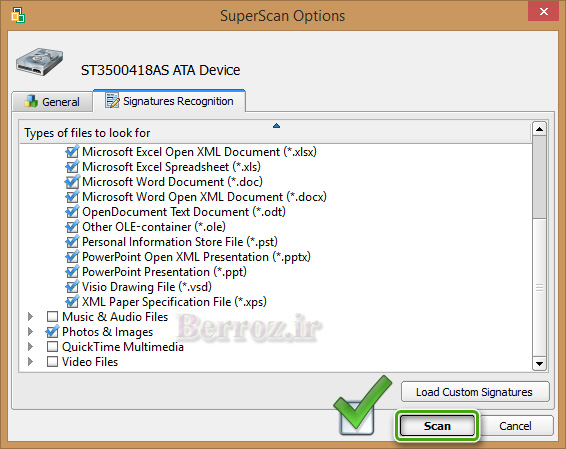This screenshot has width=566, height=449.
Task: Select 'Personal Information Store File (*.pst)' text
Action: (x=180, y=242)
